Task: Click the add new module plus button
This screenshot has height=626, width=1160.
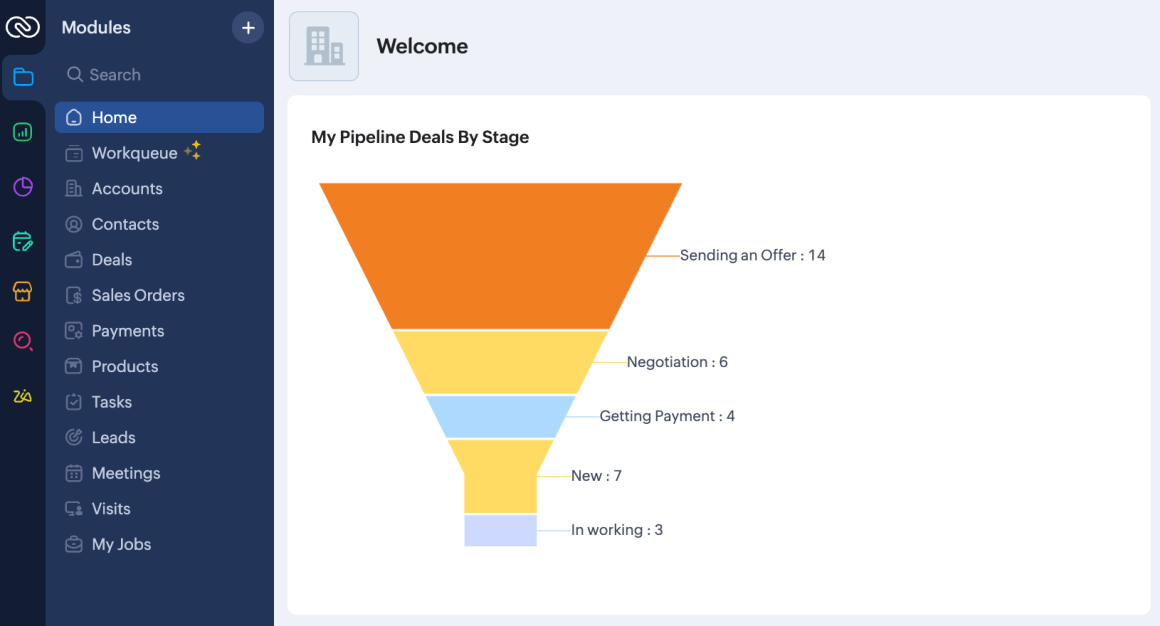Action: (248, 27)
